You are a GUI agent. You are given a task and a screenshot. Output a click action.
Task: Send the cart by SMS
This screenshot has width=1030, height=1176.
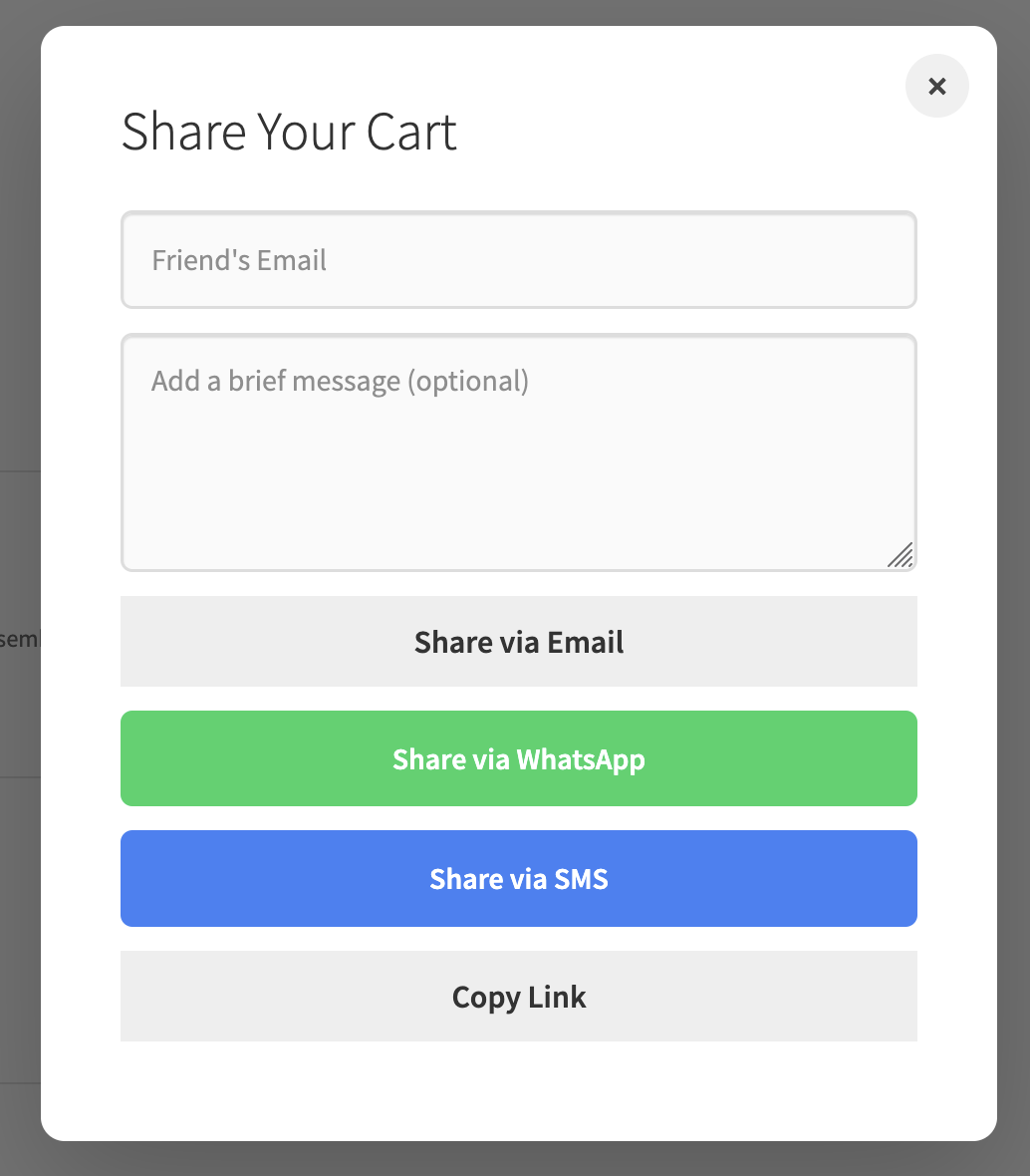518,878
